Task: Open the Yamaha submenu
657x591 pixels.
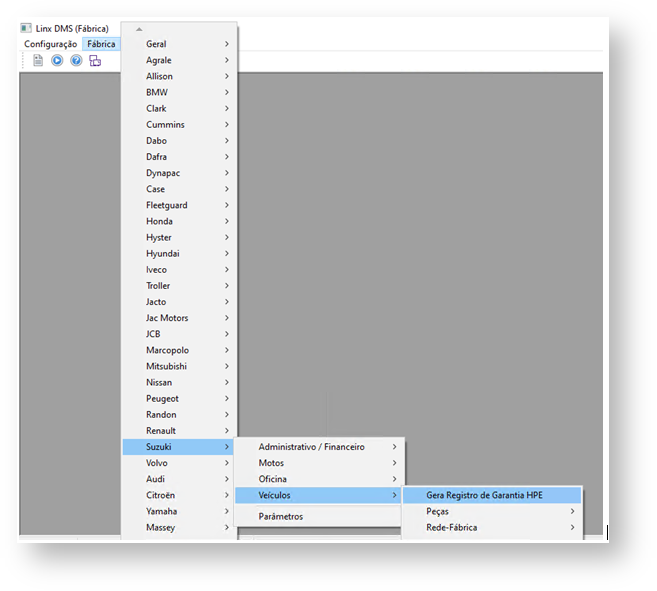Action: [x=179, y=511]
